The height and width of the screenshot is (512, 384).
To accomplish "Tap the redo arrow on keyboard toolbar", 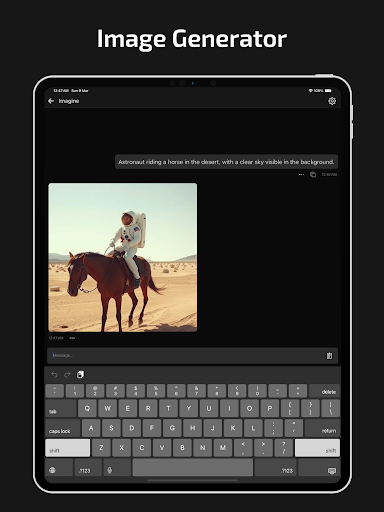I will pyautogui.click(x=67, y=375).
